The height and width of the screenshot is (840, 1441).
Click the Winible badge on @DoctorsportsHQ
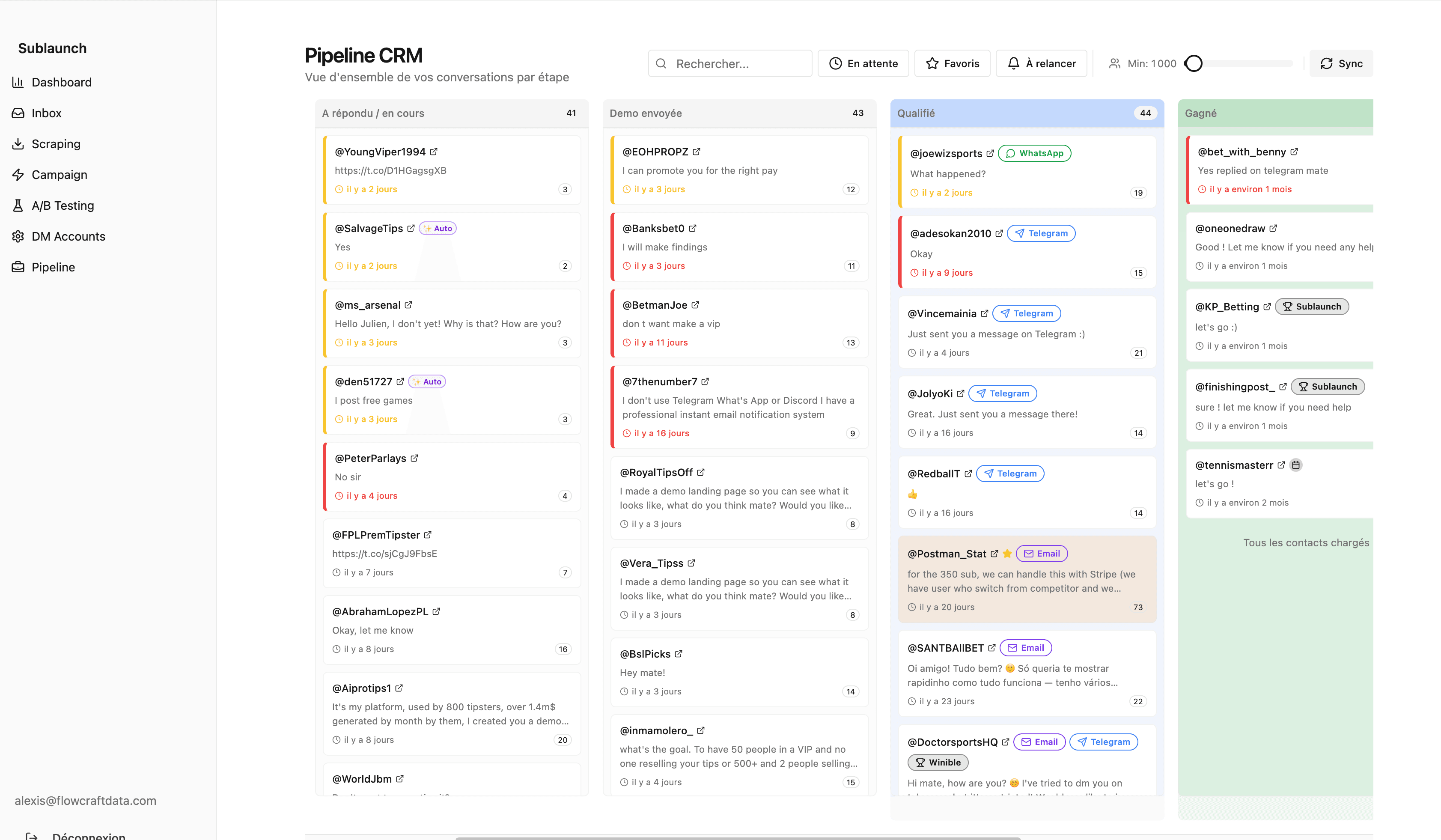point(938,762)
